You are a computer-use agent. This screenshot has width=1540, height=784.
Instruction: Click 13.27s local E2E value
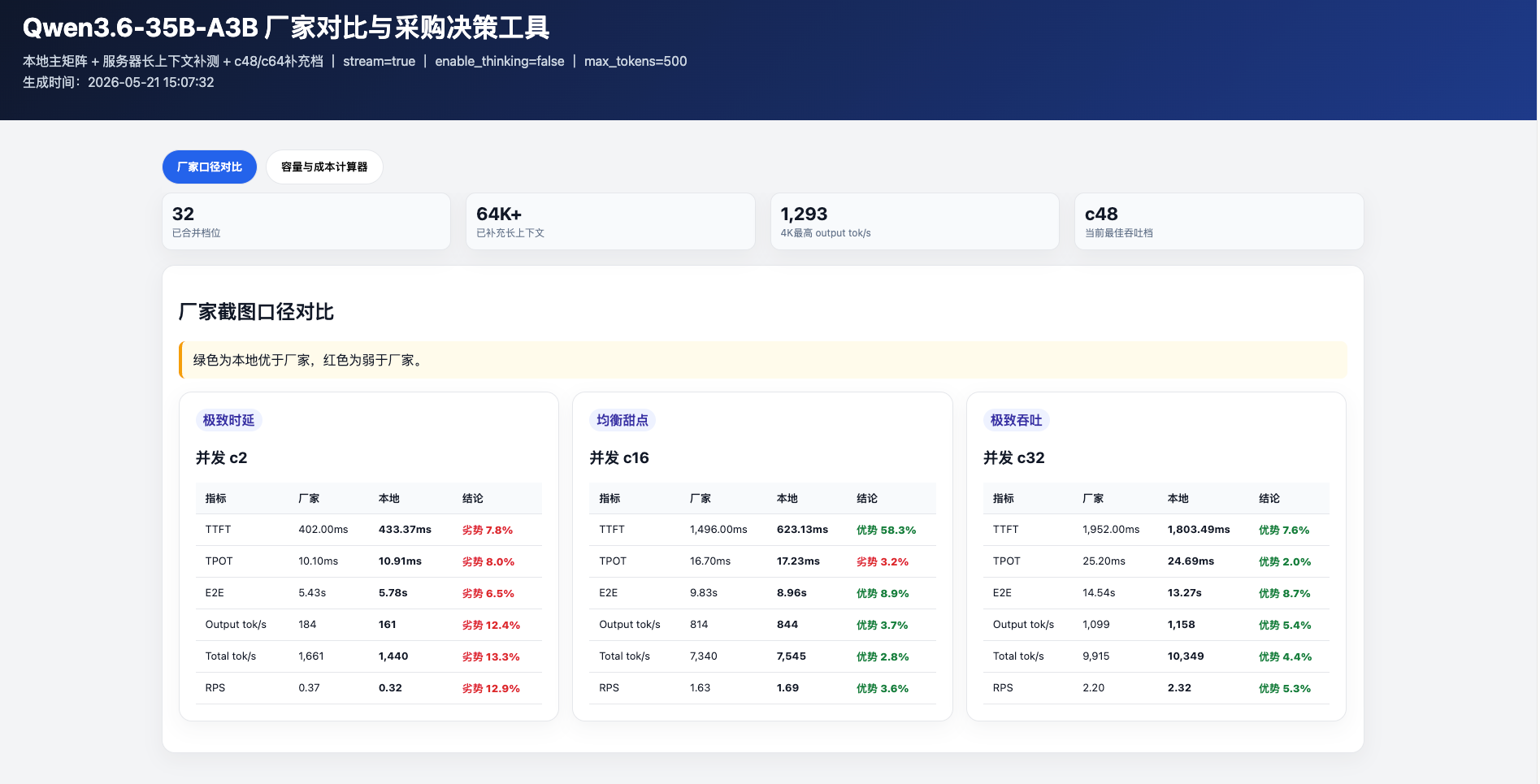click(1185, 593)
